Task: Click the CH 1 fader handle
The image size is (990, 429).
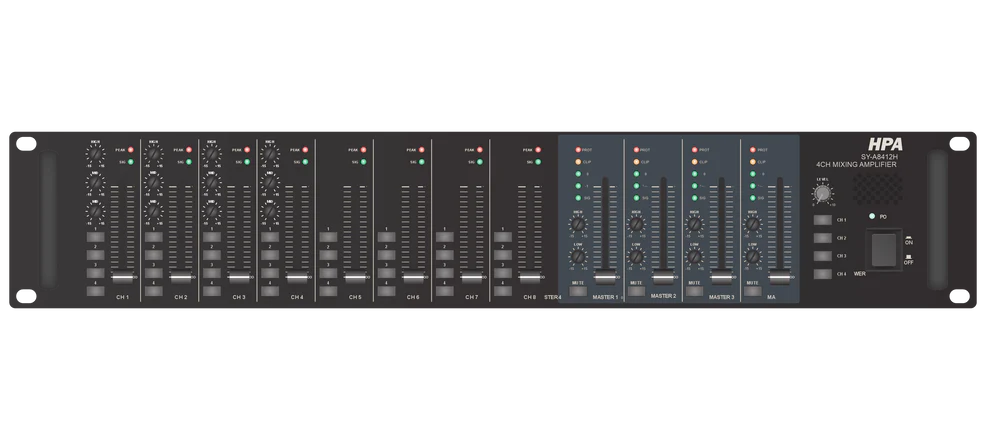Action: pyautogui.click(x=122, y=278)
